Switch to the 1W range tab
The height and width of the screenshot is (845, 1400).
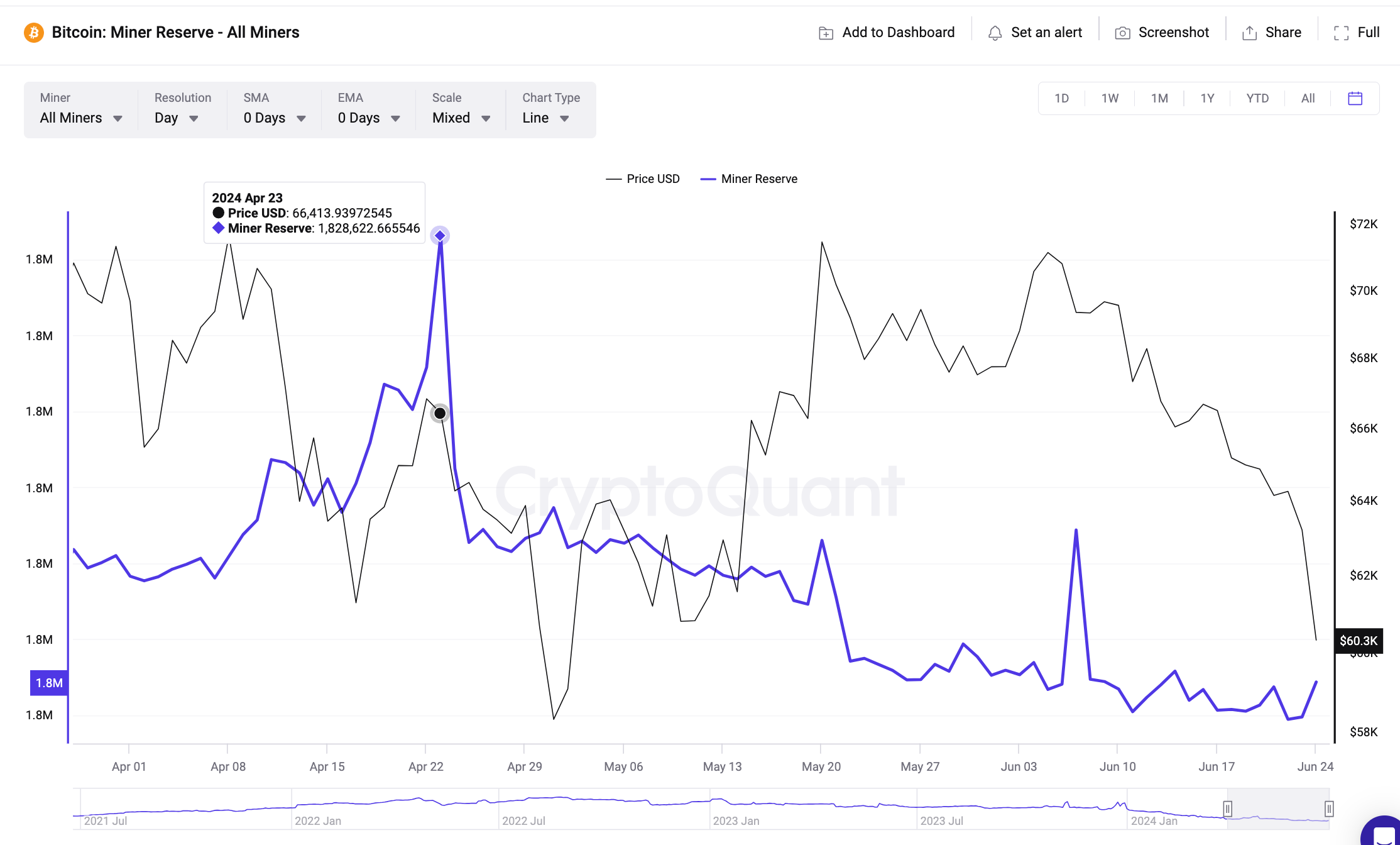click(x=1110, y=98)
